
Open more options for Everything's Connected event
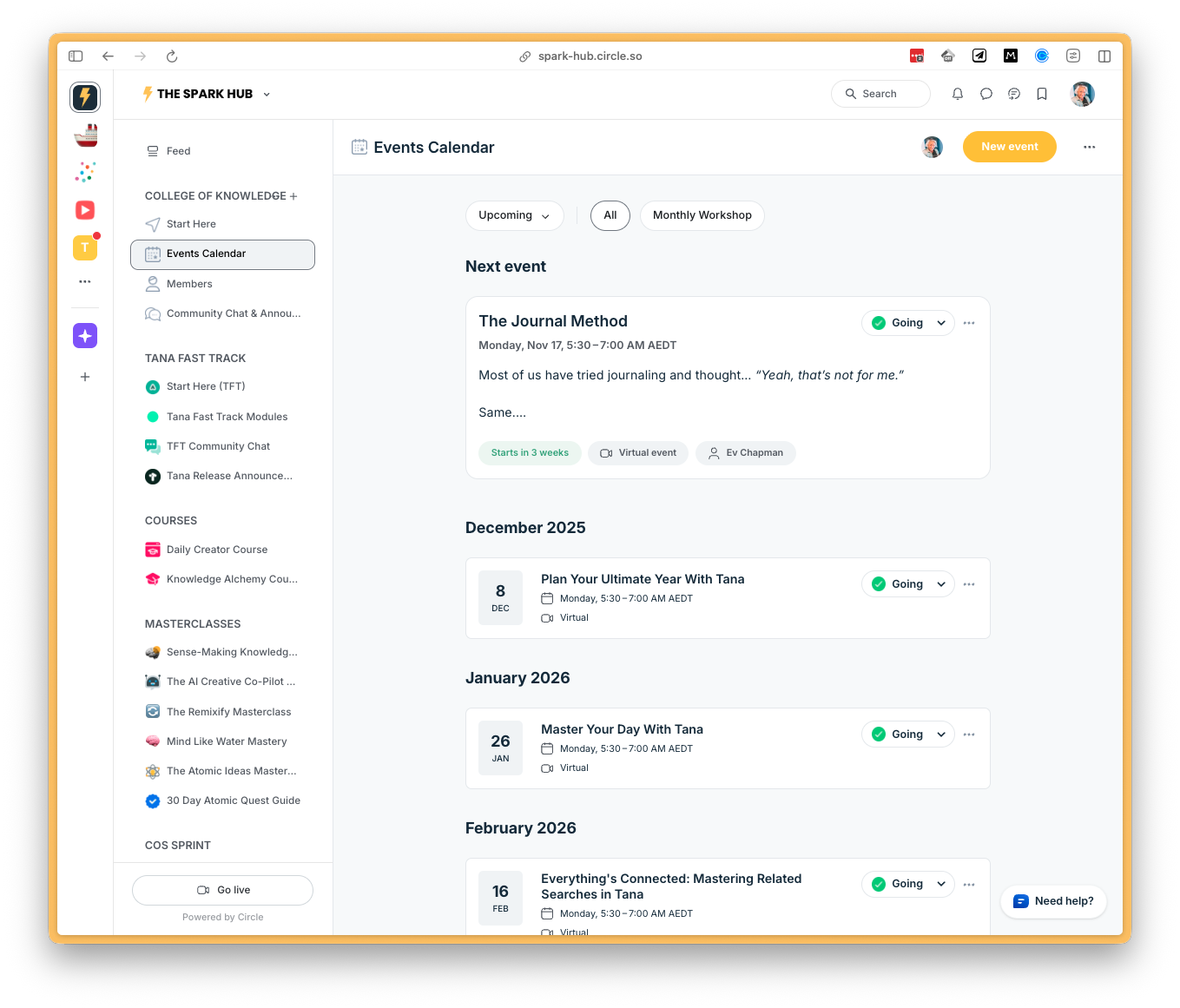[969, 885]
